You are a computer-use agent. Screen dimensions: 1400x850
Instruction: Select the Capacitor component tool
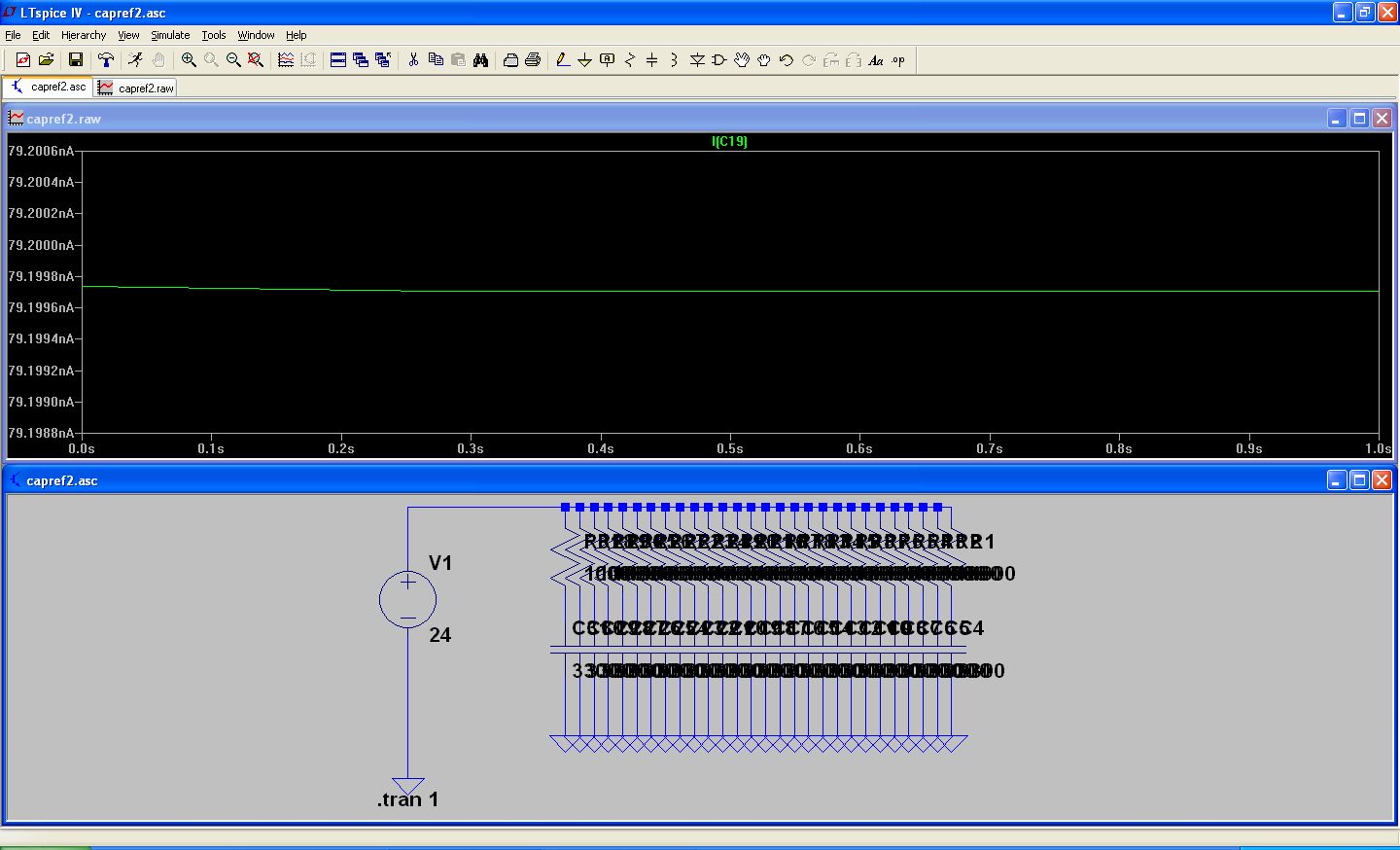click(x=651, y=60)
